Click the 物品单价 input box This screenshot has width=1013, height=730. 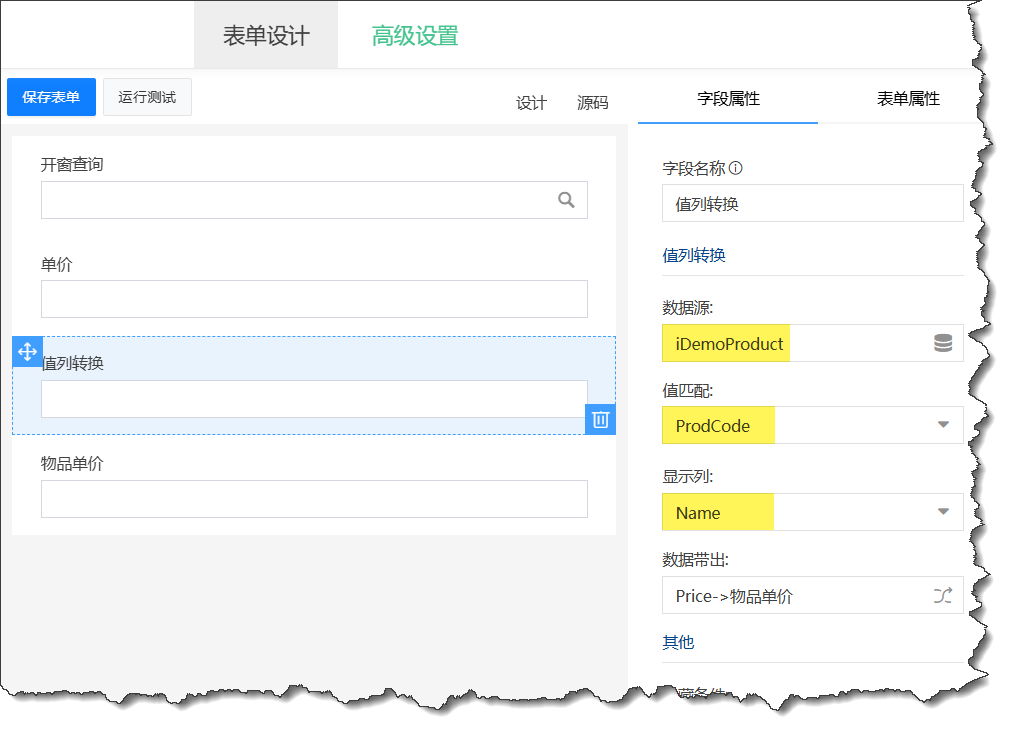coord(314,499)
